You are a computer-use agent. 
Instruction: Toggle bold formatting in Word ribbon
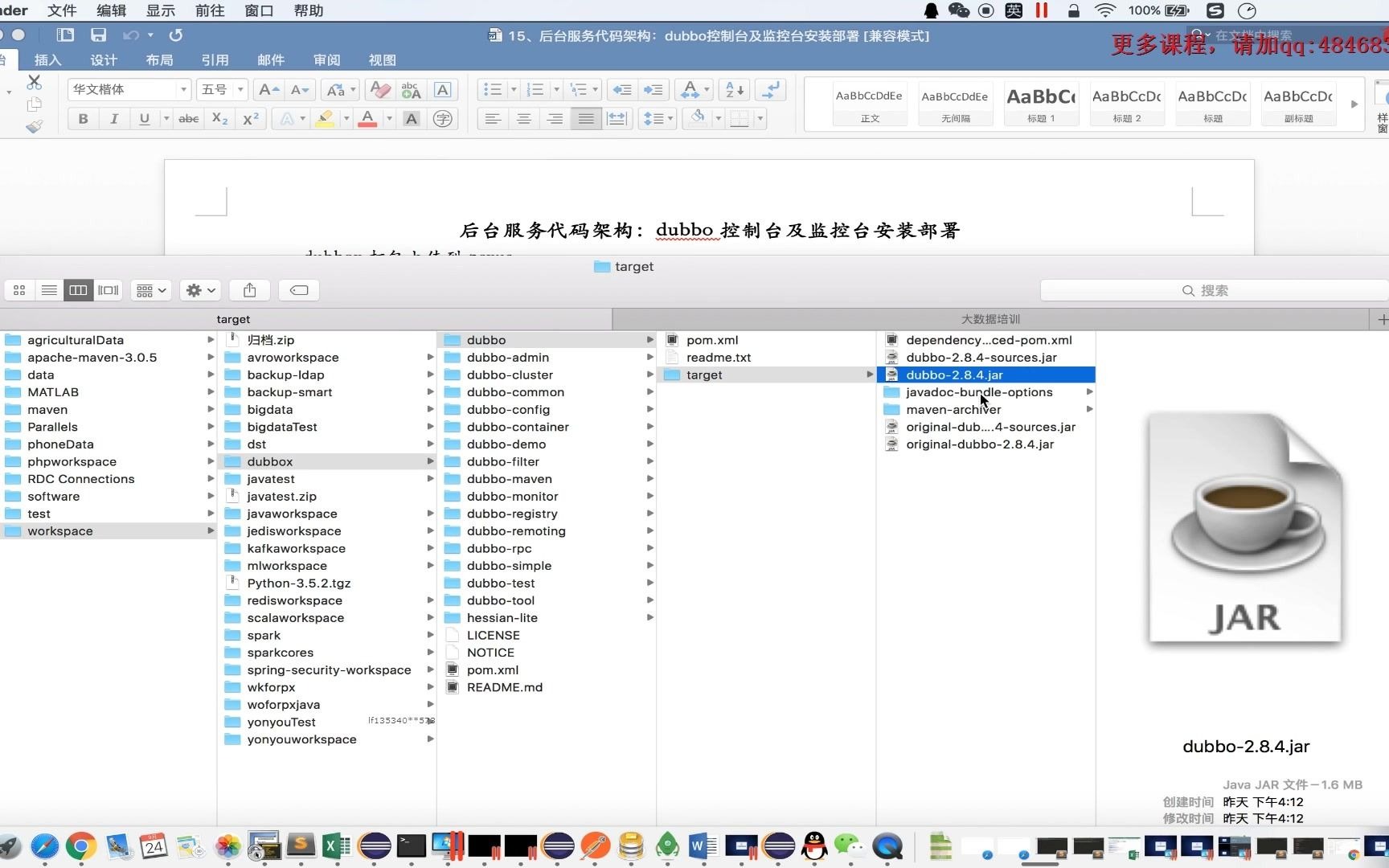(83, 119)
